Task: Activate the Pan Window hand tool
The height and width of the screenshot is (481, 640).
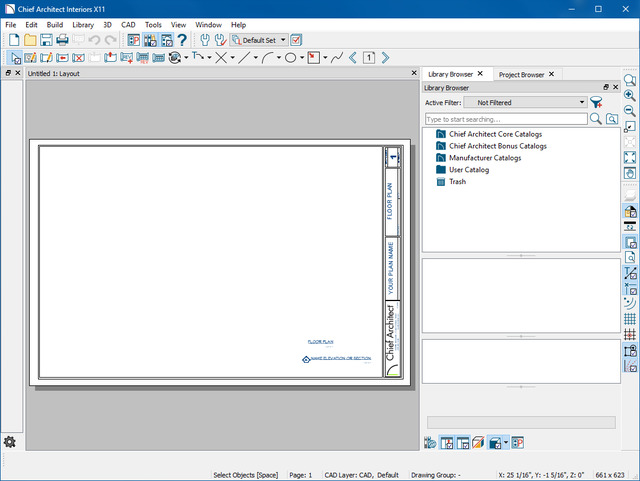Action: 630,173
